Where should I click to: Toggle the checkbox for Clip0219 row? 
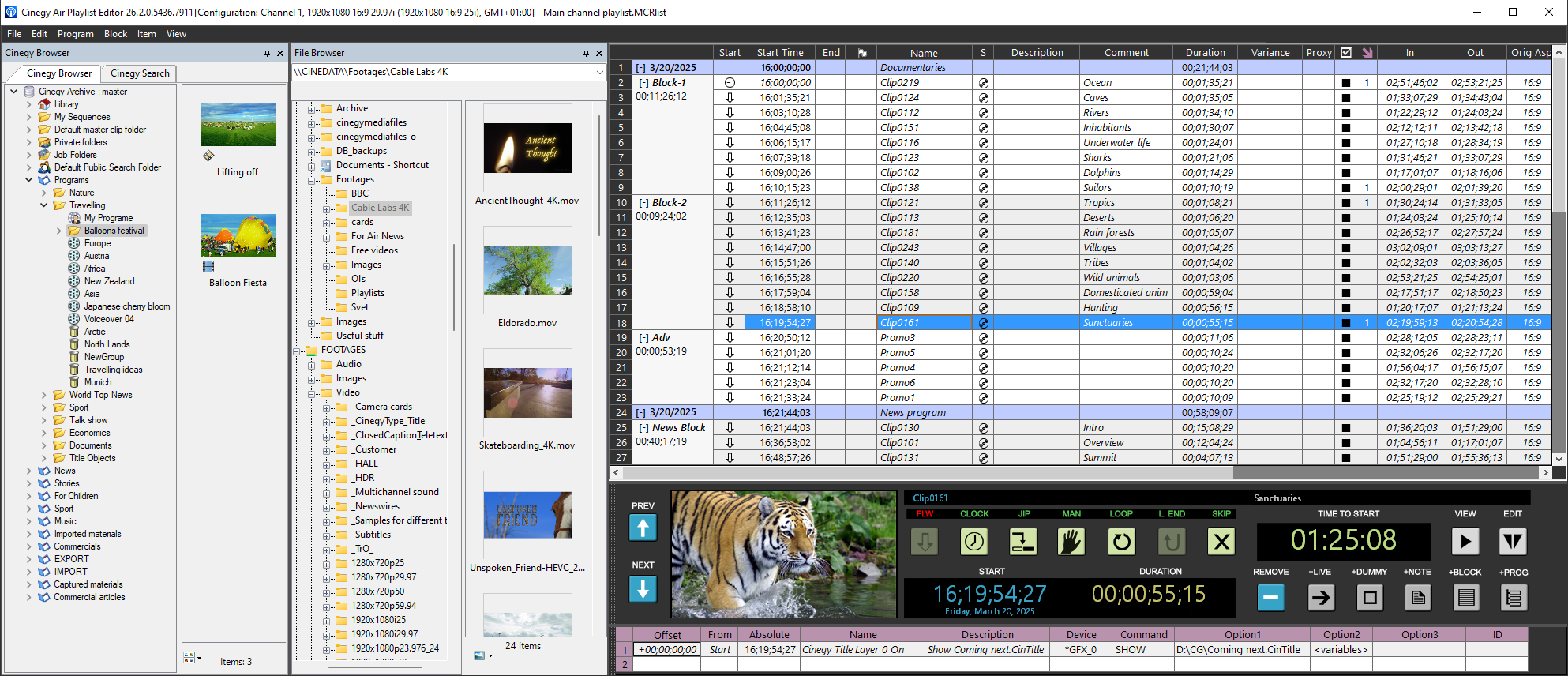coord(1346,83)
